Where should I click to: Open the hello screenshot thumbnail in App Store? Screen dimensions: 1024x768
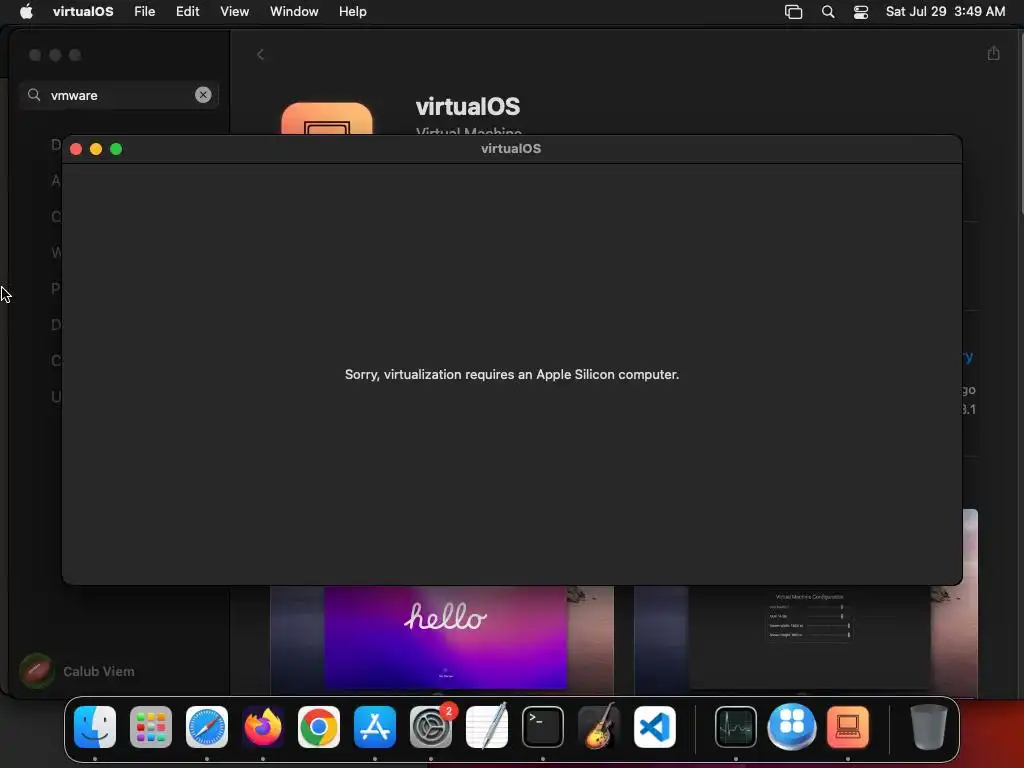click(x=442, y=638)
